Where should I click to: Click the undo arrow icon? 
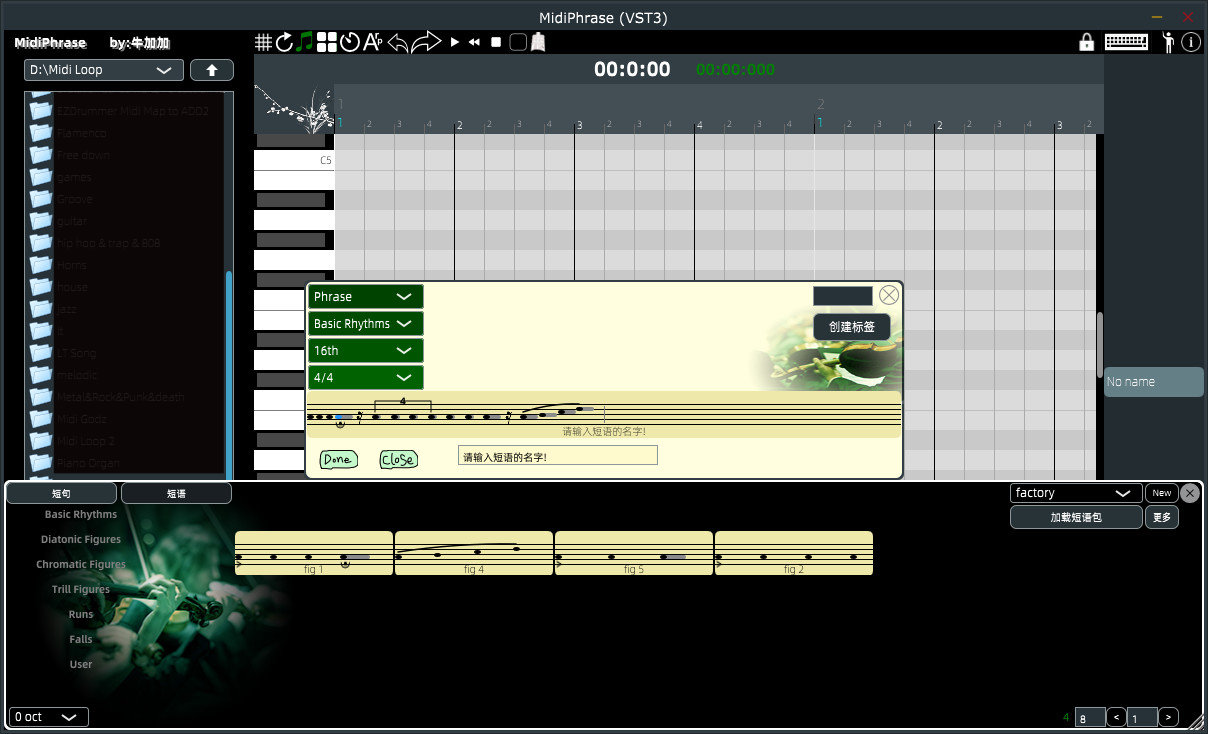(398, 42)
